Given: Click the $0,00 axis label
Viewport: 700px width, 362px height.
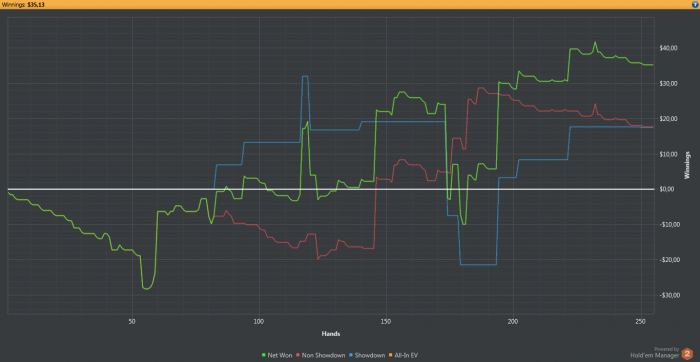Looking at the screenshot, I should (x=666, y=189).
